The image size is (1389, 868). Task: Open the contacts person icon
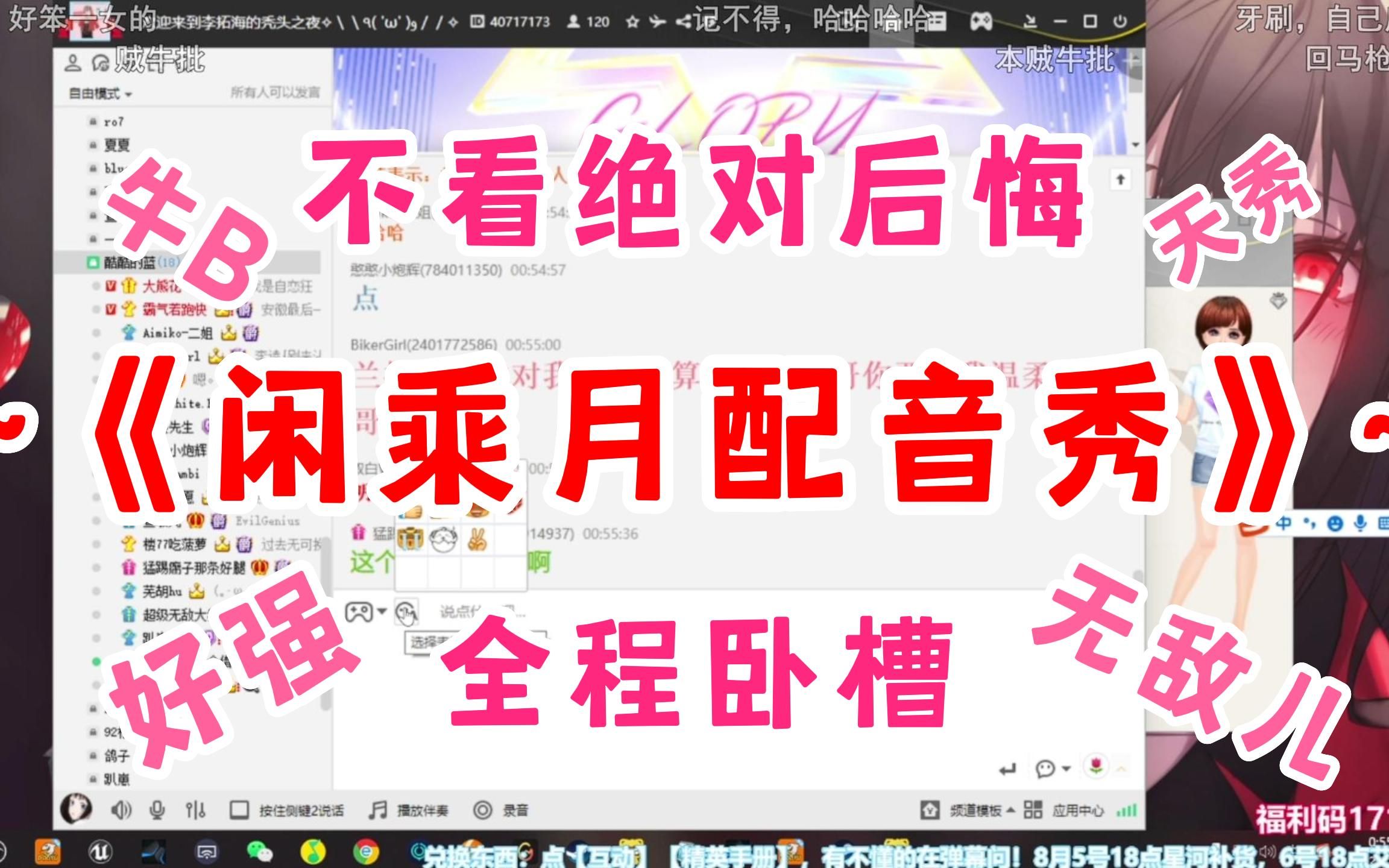click(73, 63)
